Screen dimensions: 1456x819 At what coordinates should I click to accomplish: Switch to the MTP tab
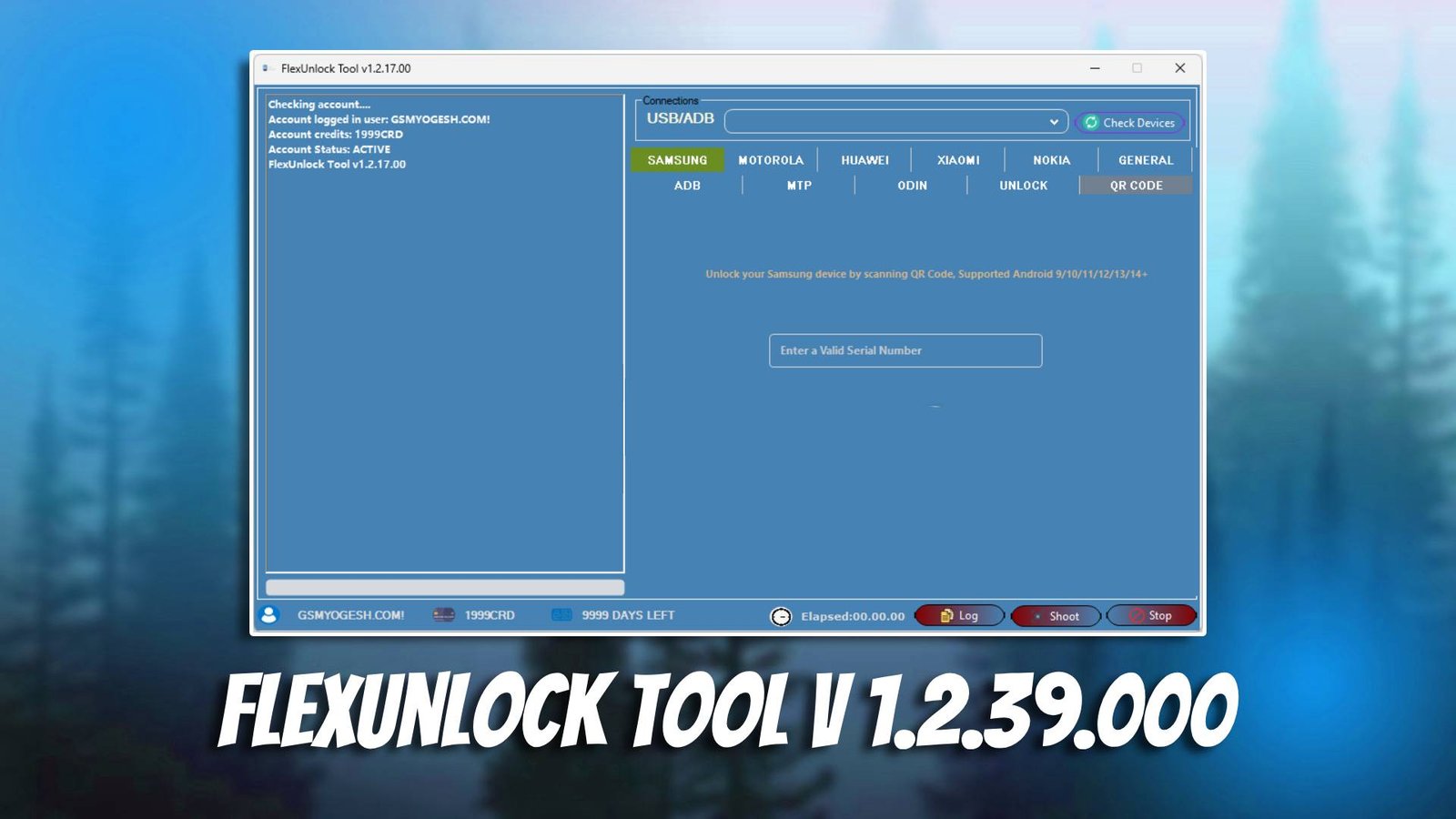tap(799, 186)
